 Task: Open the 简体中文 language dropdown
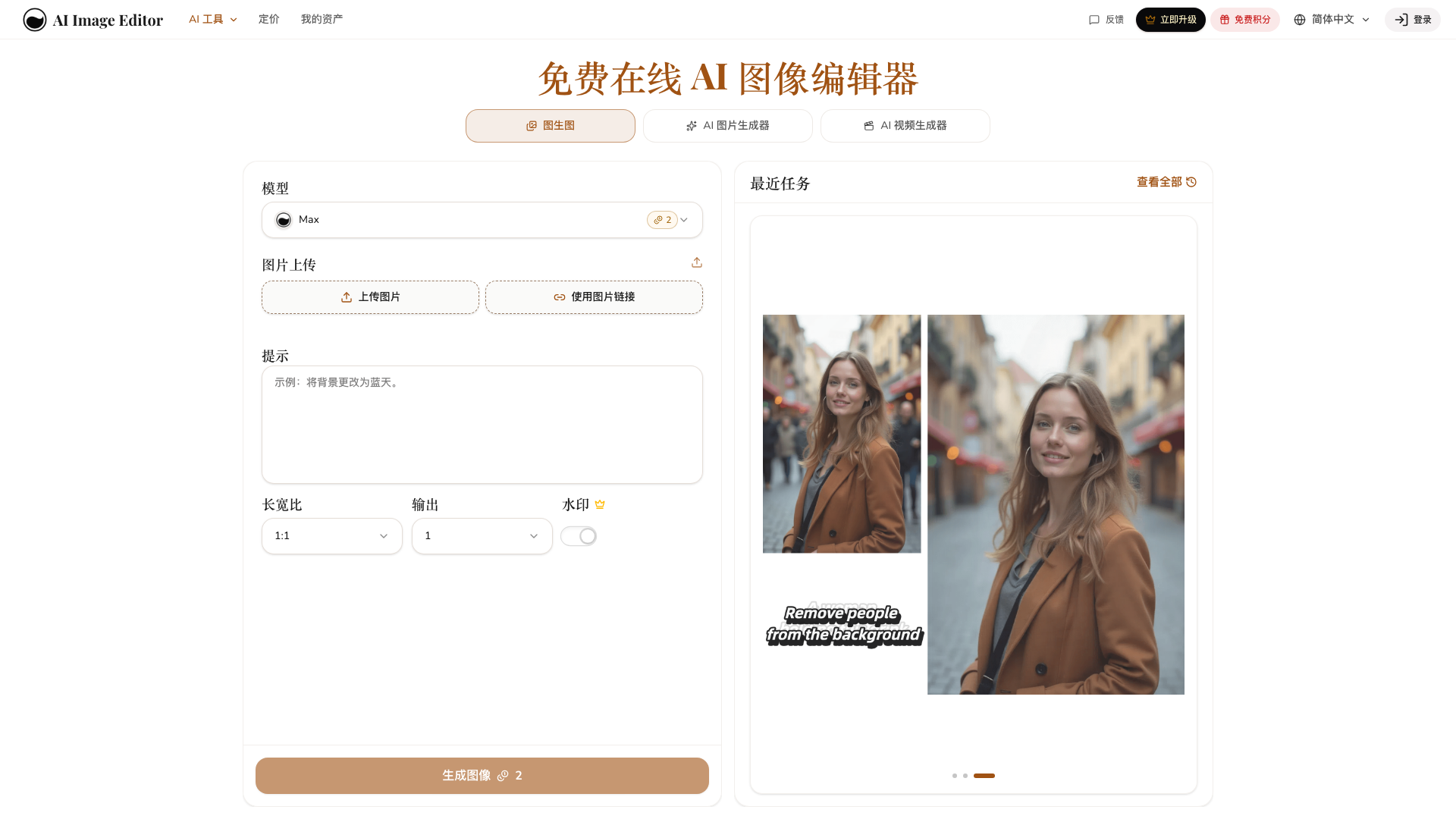1332,20
